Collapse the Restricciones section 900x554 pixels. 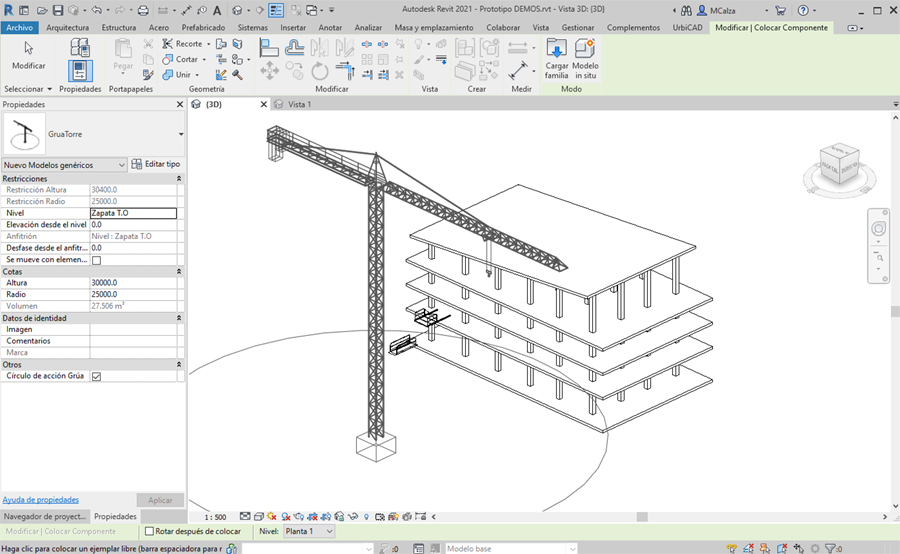(x=179, y=179)
